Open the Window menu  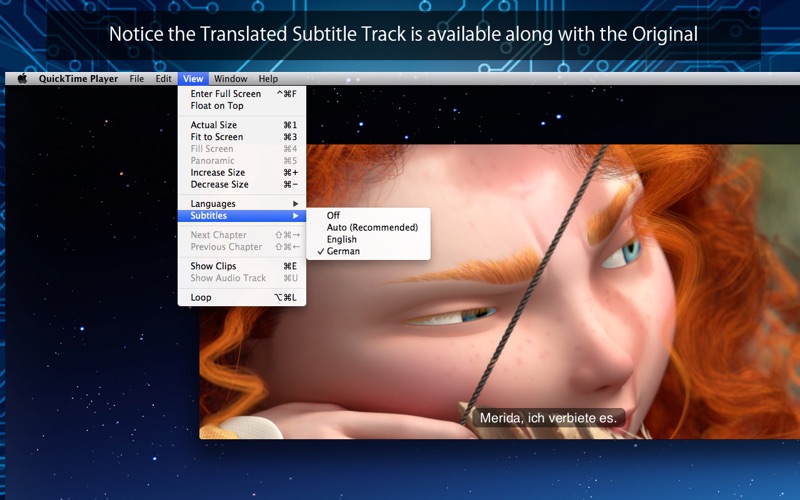(x=230, y=79)
